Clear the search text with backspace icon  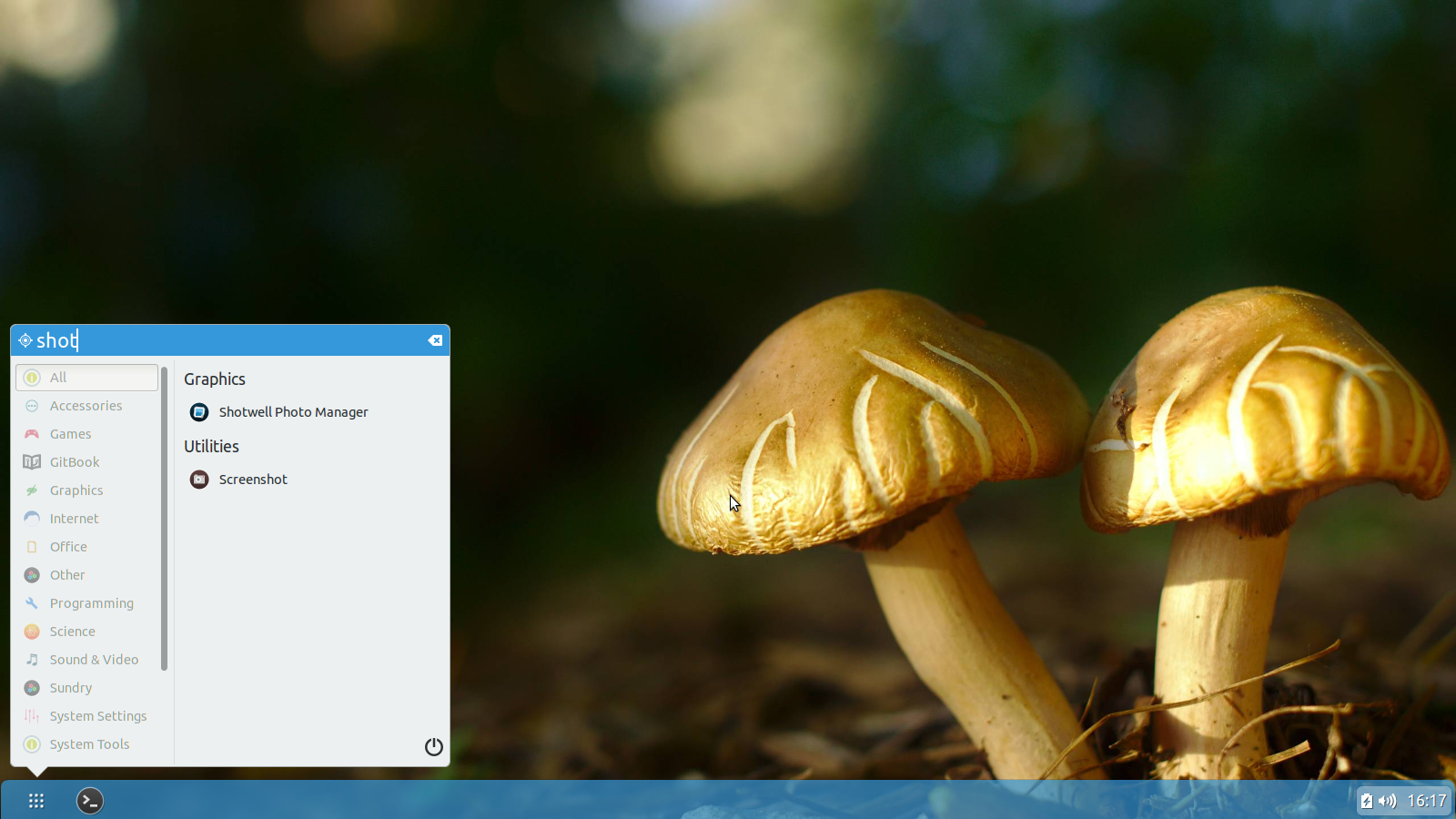[435, 340]
